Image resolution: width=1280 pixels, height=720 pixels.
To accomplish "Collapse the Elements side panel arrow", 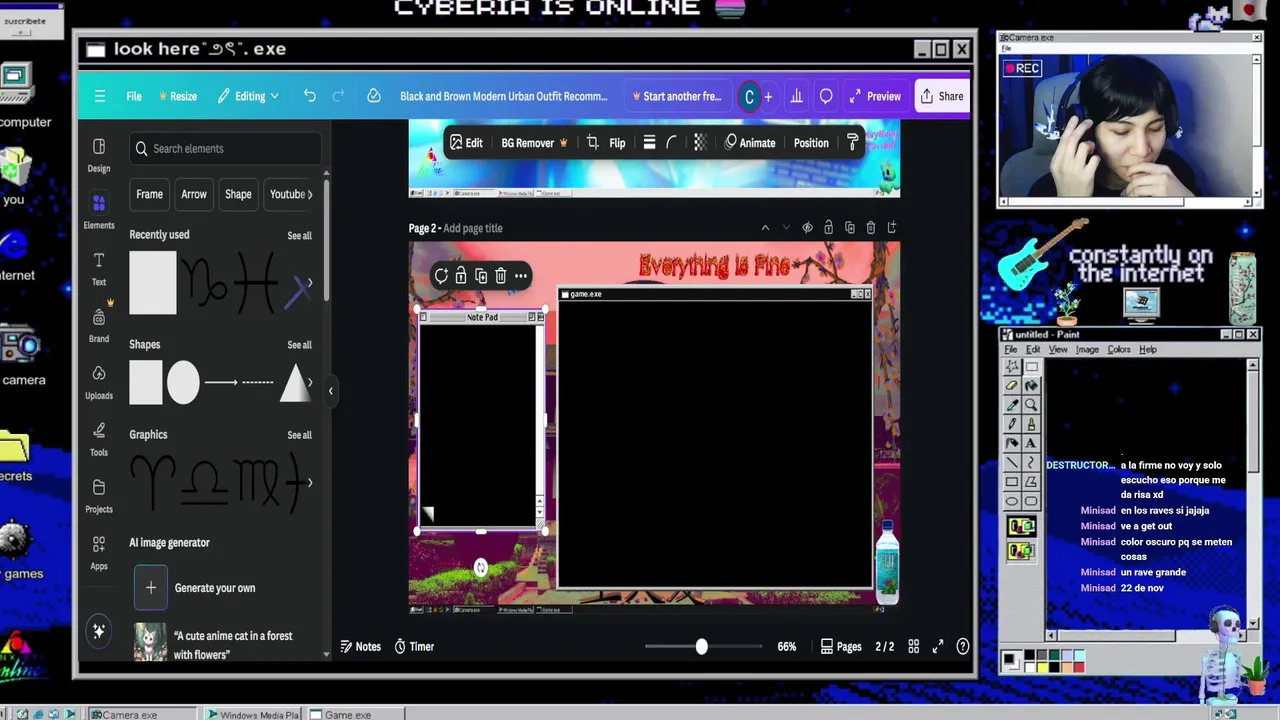I will 331,391.
